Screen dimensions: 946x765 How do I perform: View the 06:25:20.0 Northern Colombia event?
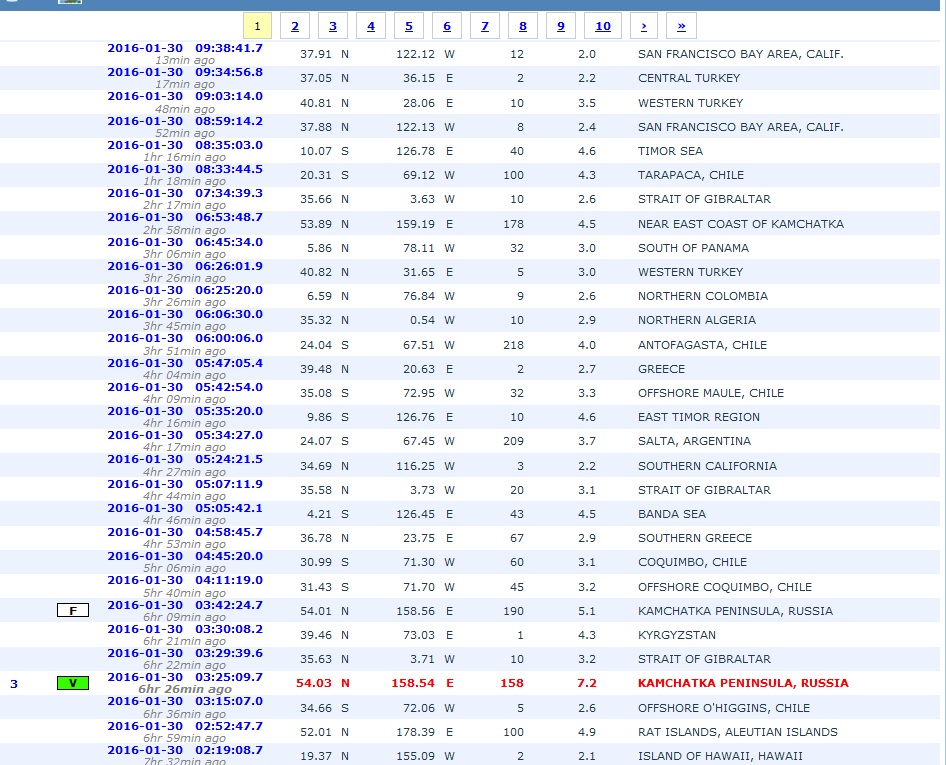click(185, 290)
